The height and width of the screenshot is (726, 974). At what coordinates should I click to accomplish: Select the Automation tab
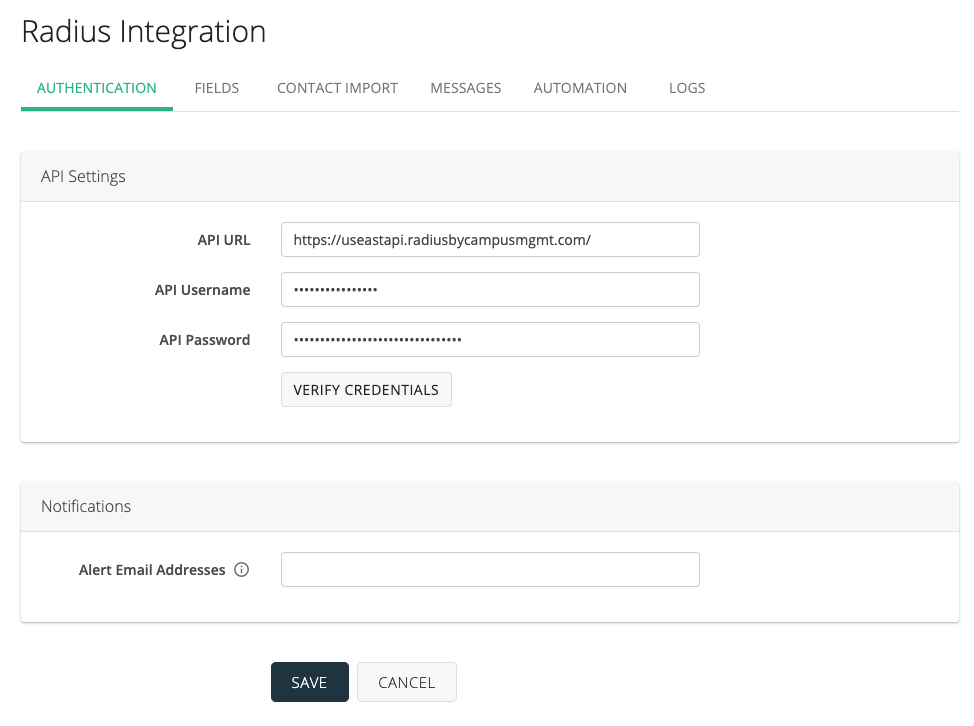coord(580,88)
